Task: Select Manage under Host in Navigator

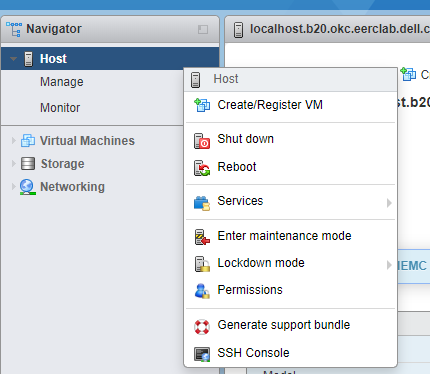Action: click(x=62, y=82)
